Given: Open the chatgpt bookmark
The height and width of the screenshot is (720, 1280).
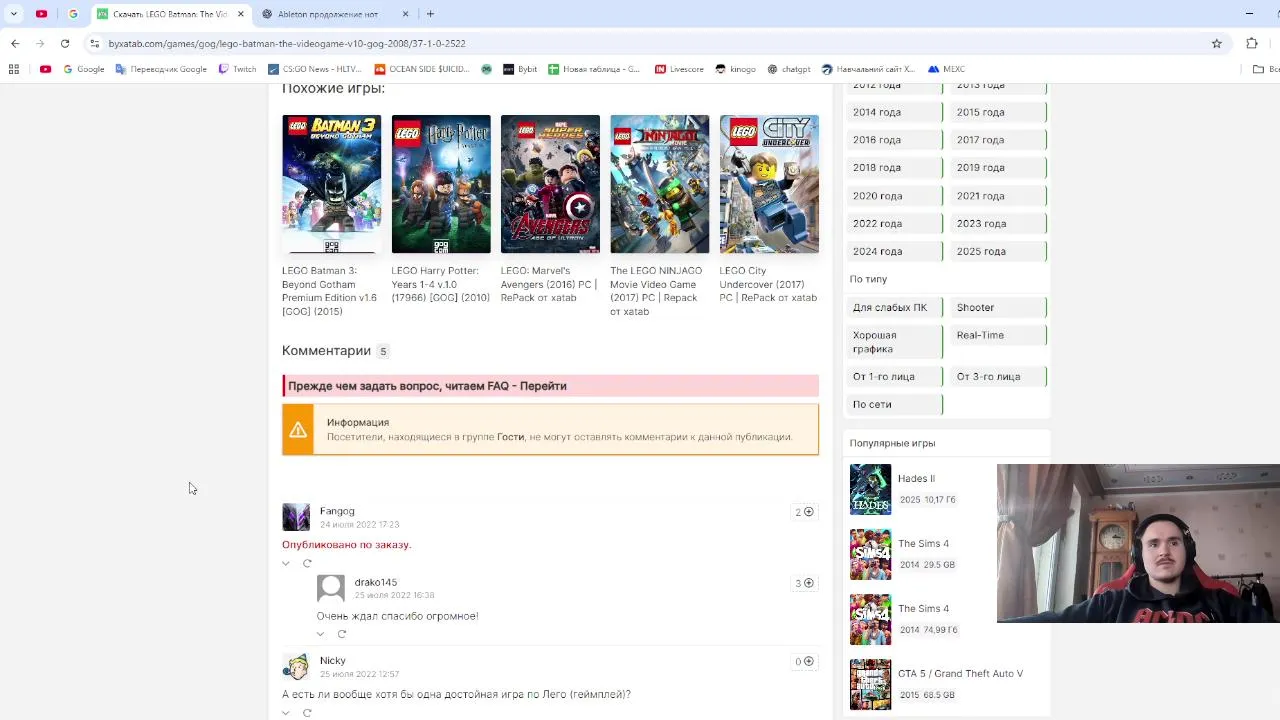Looking at the screenshot, I should (x=789, y=69).
